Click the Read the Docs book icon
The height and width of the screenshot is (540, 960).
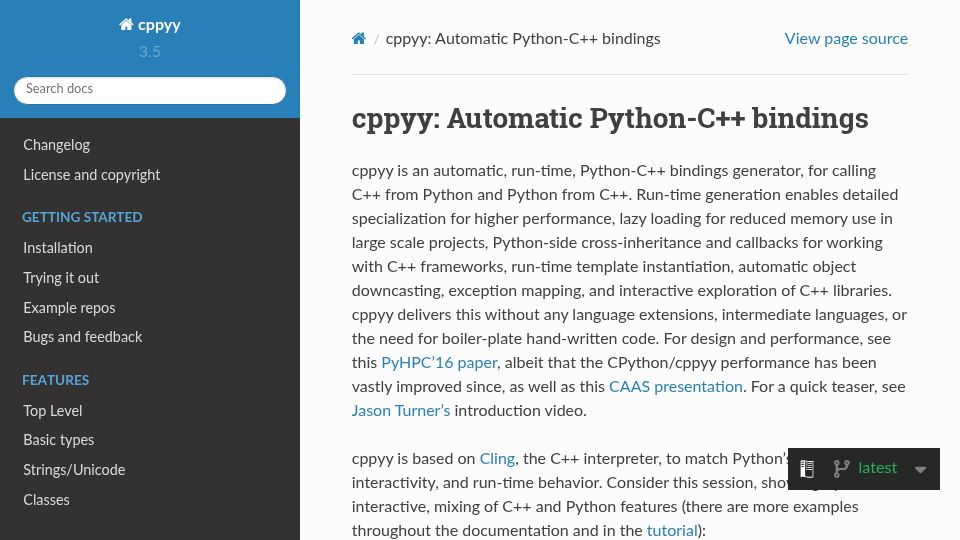[x=807, y=469]
